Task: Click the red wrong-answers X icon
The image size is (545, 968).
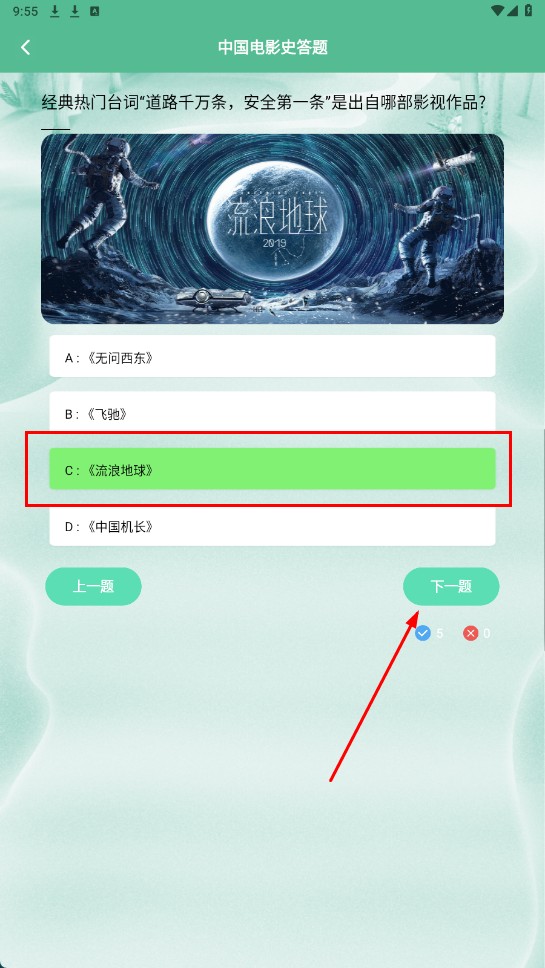Action: click(471, 633)
